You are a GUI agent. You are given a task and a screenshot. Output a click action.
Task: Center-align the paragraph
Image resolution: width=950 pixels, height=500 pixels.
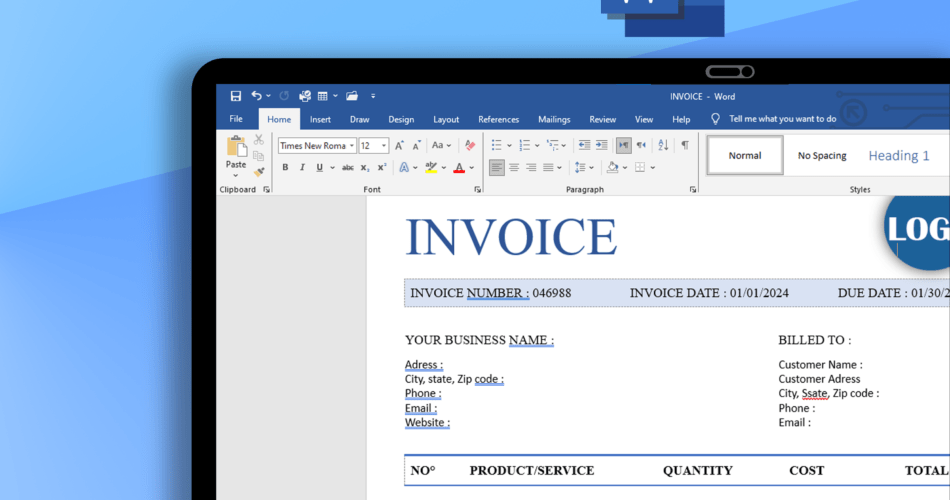coord(514,167)
